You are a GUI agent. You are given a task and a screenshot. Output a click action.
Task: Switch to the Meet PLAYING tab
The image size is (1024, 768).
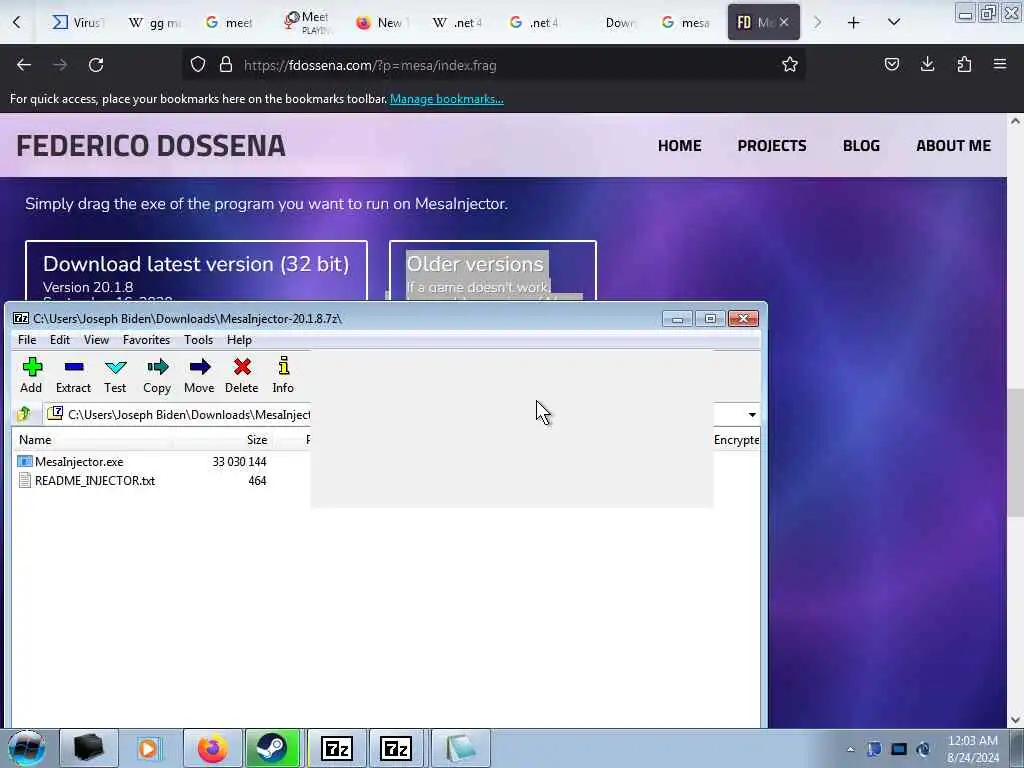pos(307,23)
